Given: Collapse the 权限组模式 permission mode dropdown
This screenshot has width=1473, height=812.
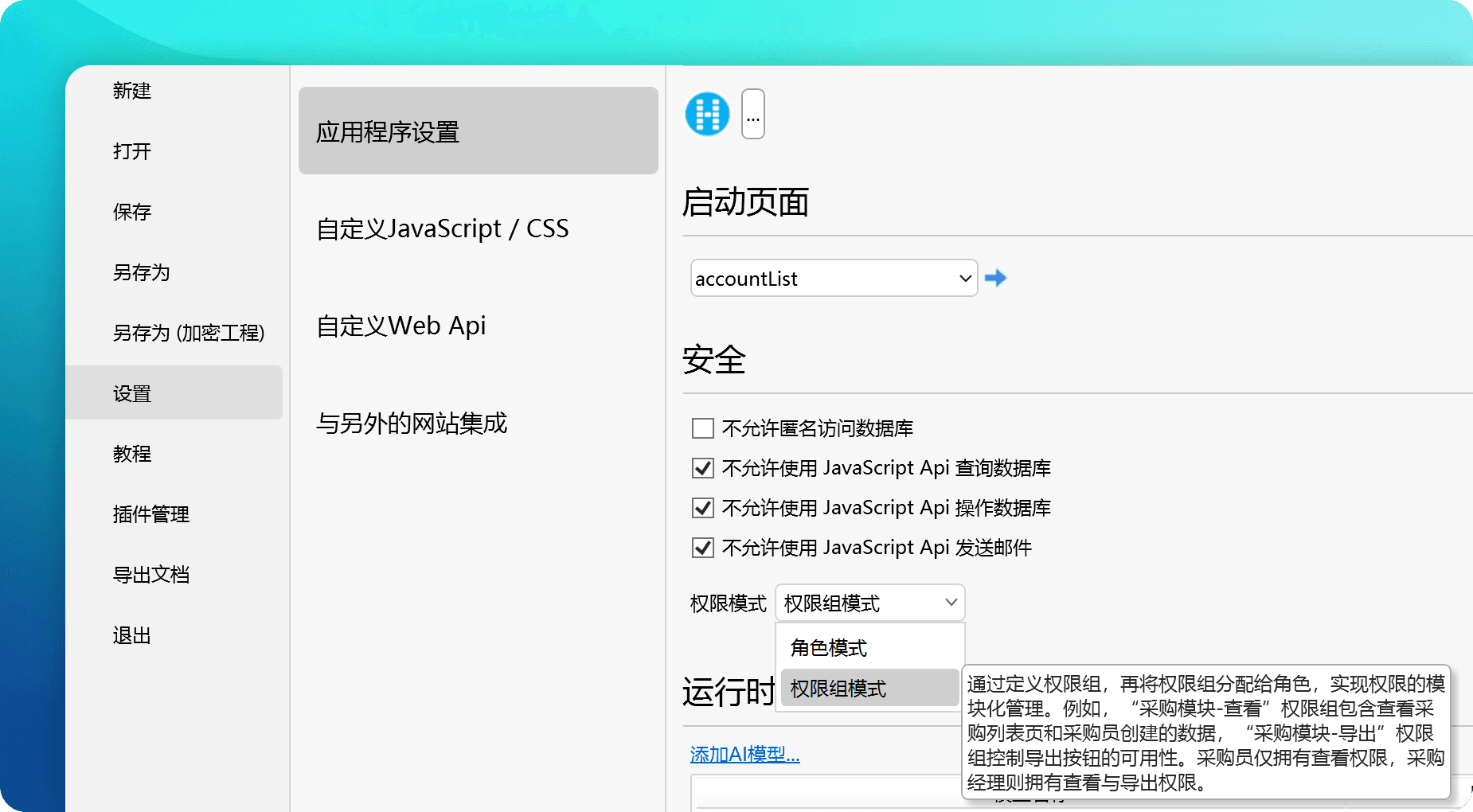Looking at the screenshot, I should click(869, 603).
